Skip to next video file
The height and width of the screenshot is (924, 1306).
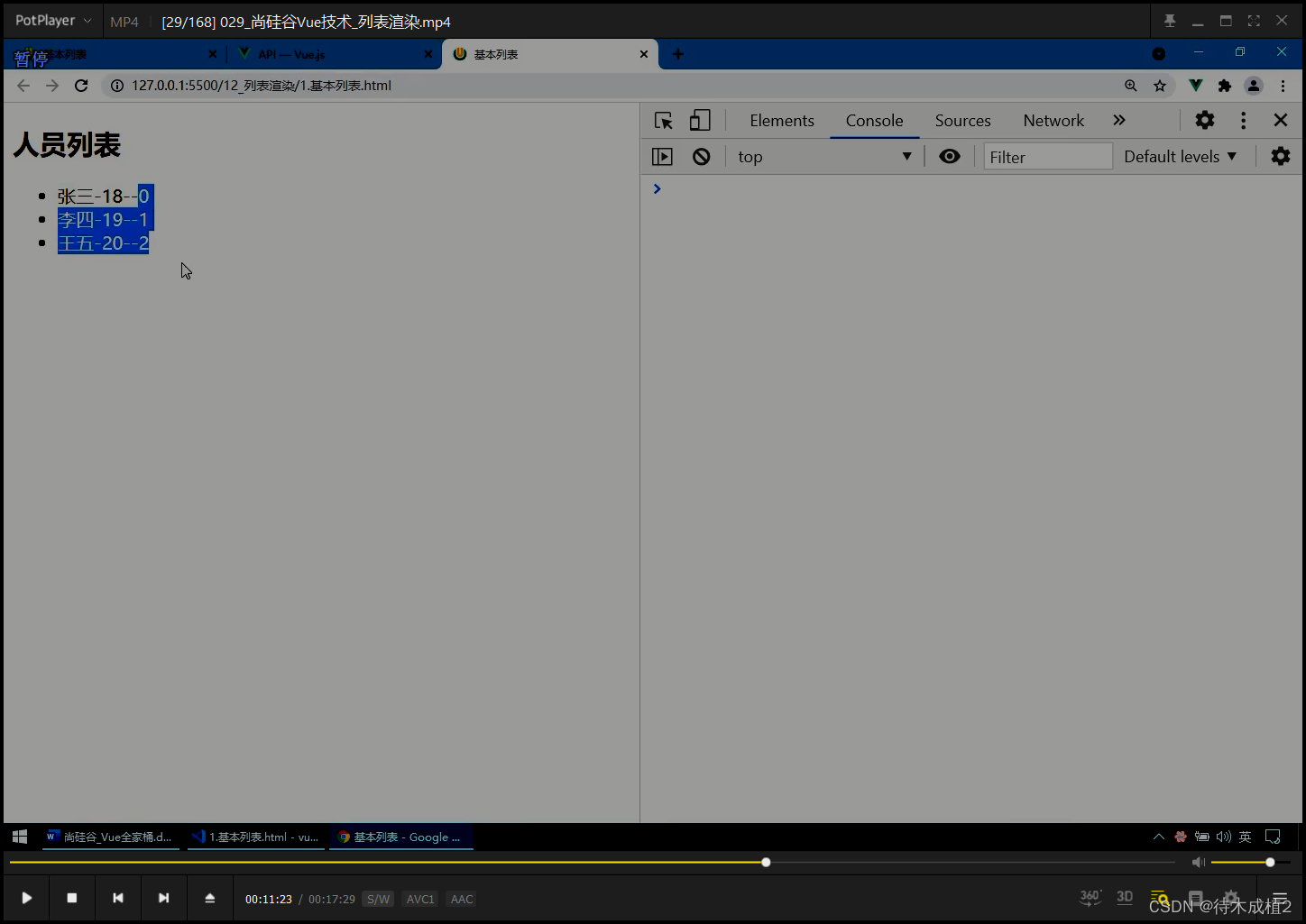[163, 898]
